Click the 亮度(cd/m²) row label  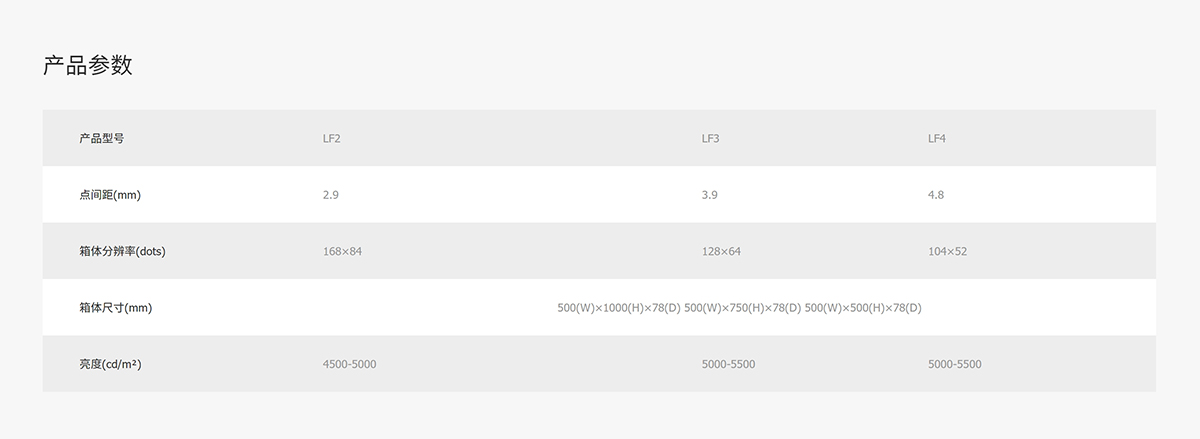pos(110,364)
